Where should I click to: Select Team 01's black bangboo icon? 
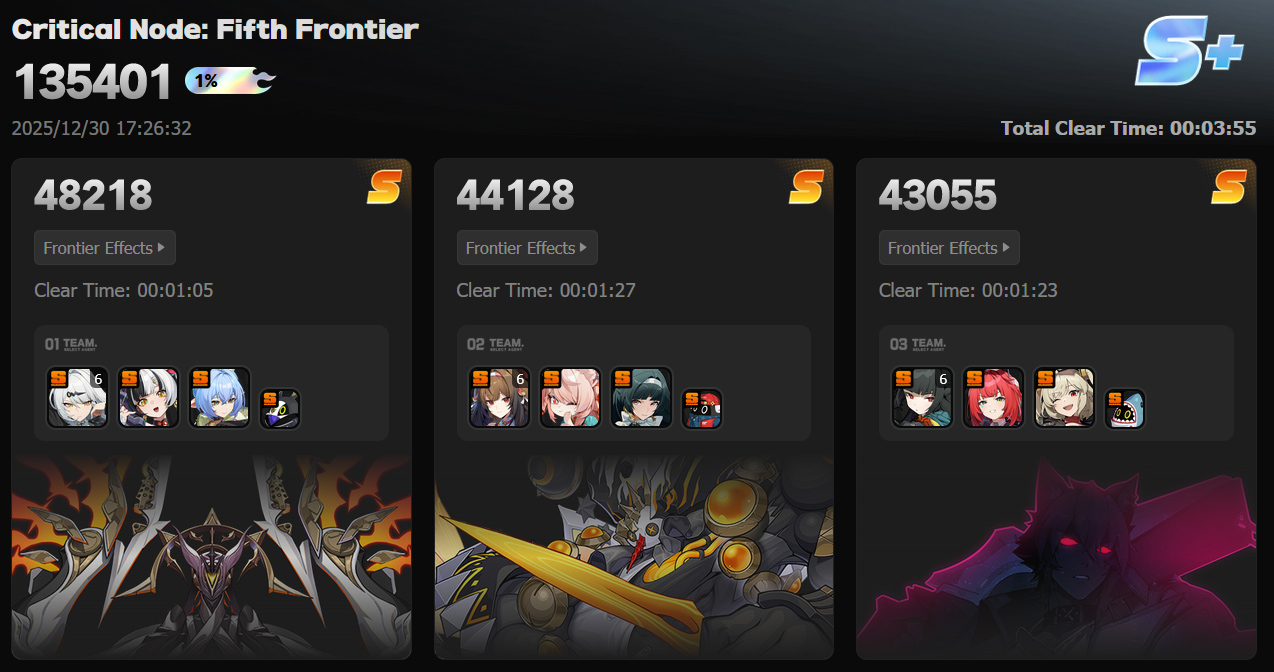click(x=280, y=408)
